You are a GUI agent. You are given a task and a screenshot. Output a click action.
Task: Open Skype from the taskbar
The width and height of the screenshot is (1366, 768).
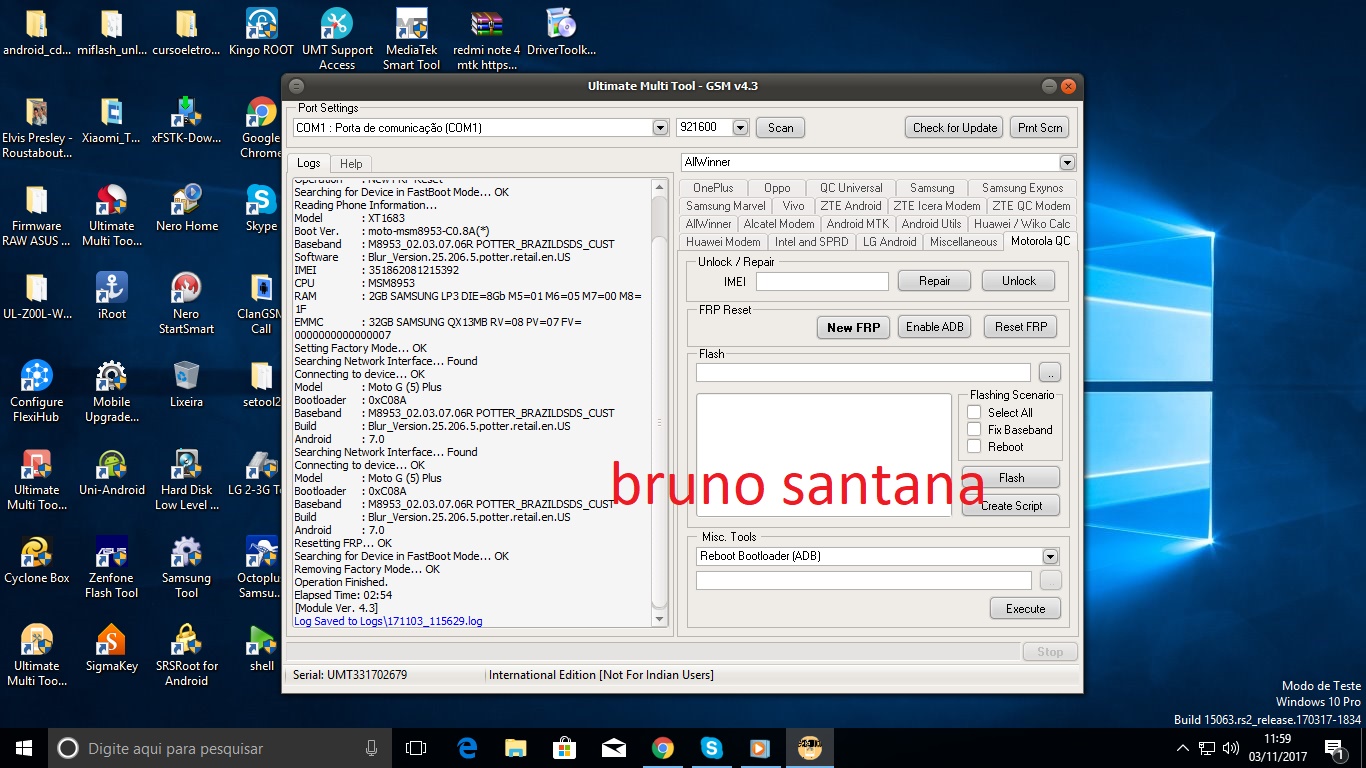pos(711,748)
